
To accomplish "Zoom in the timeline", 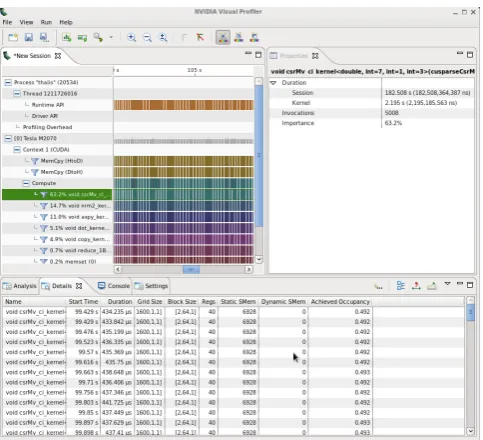I will tap(132, 37).
